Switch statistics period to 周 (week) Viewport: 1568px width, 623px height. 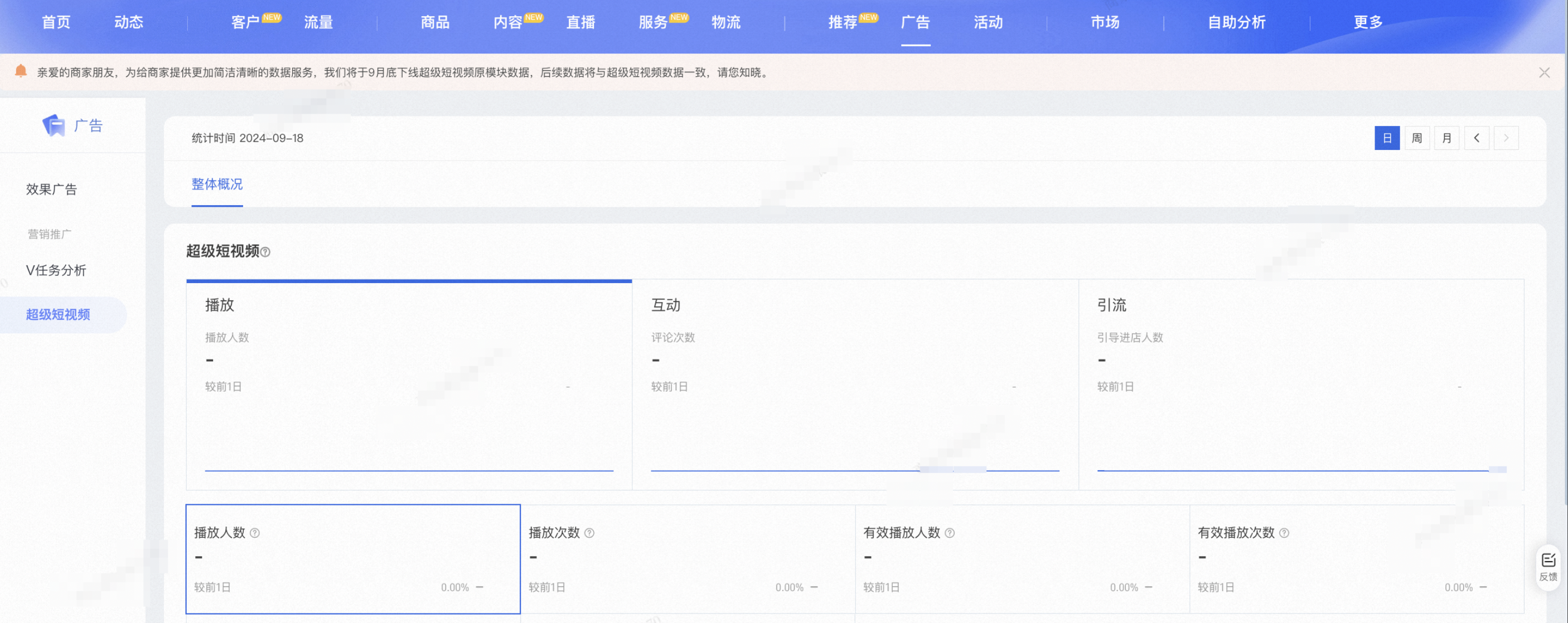1416,138
